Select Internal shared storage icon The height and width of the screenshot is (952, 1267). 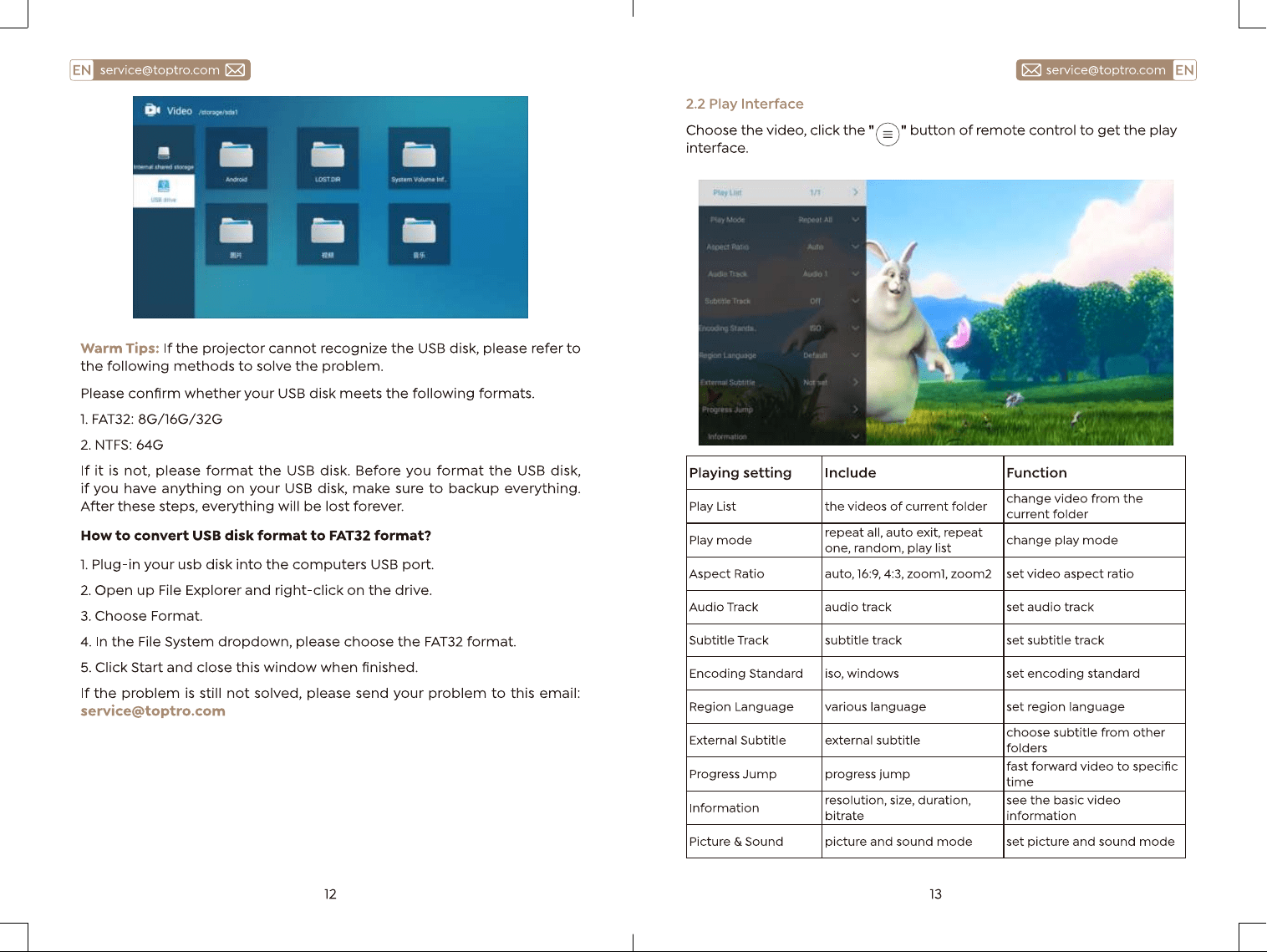[164, 157]
